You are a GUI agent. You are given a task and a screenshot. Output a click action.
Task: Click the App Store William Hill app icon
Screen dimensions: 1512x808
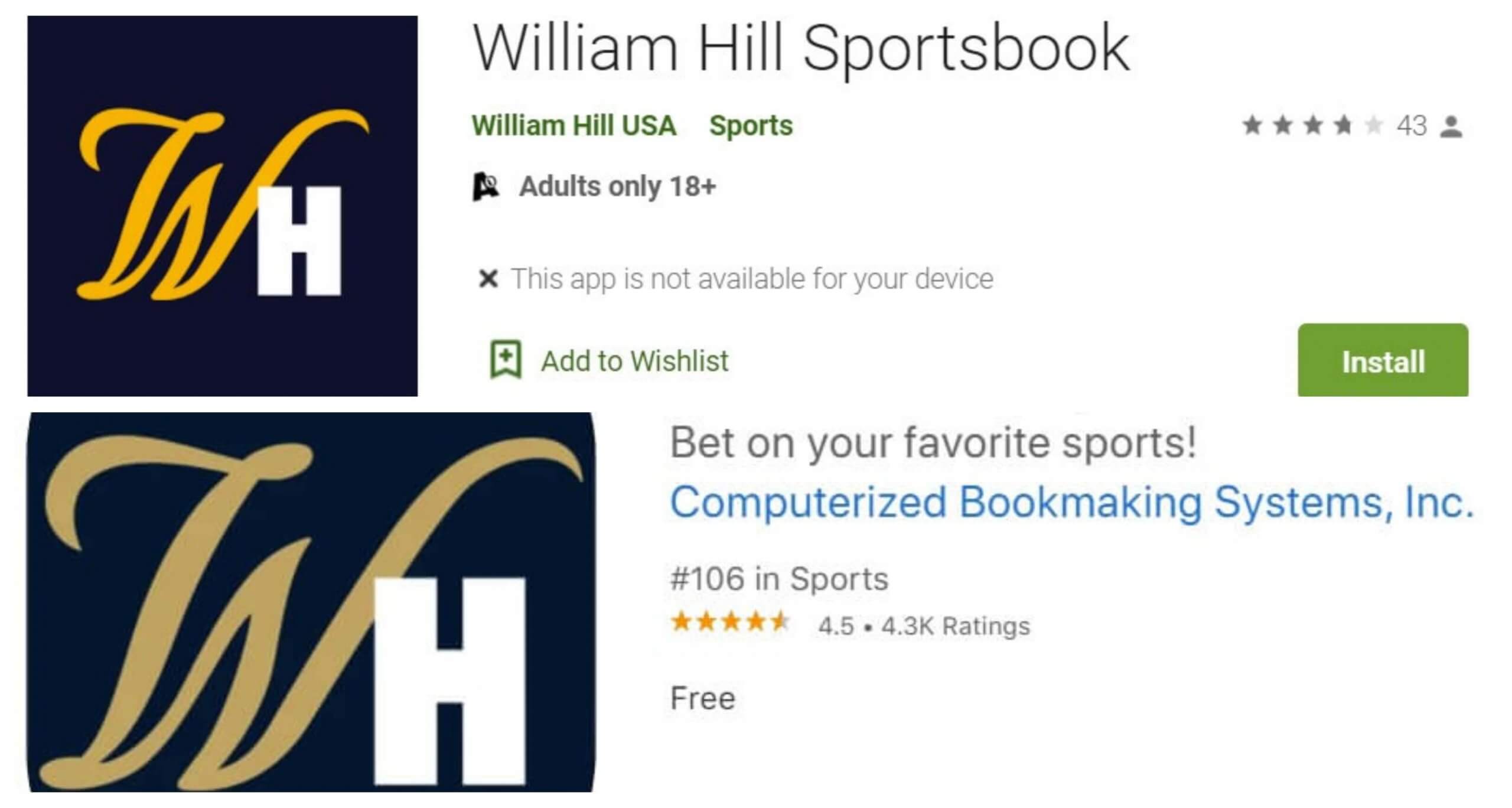click(x=311, y=602)
